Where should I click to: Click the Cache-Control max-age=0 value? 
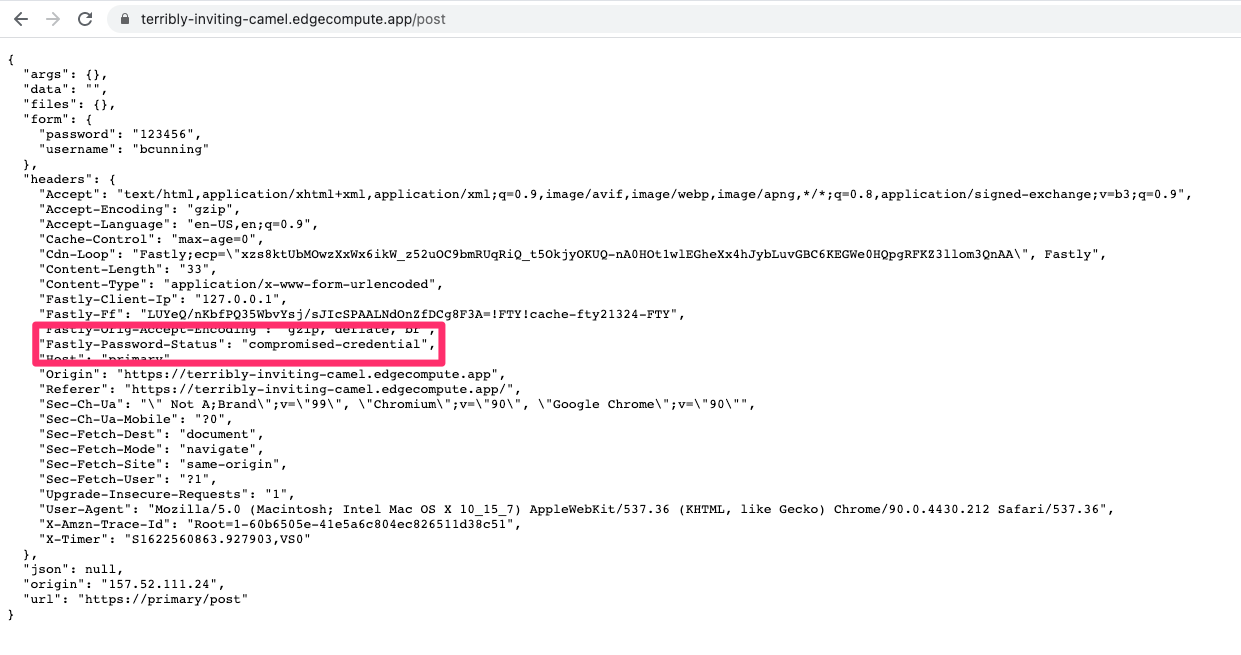click(215, 238)
